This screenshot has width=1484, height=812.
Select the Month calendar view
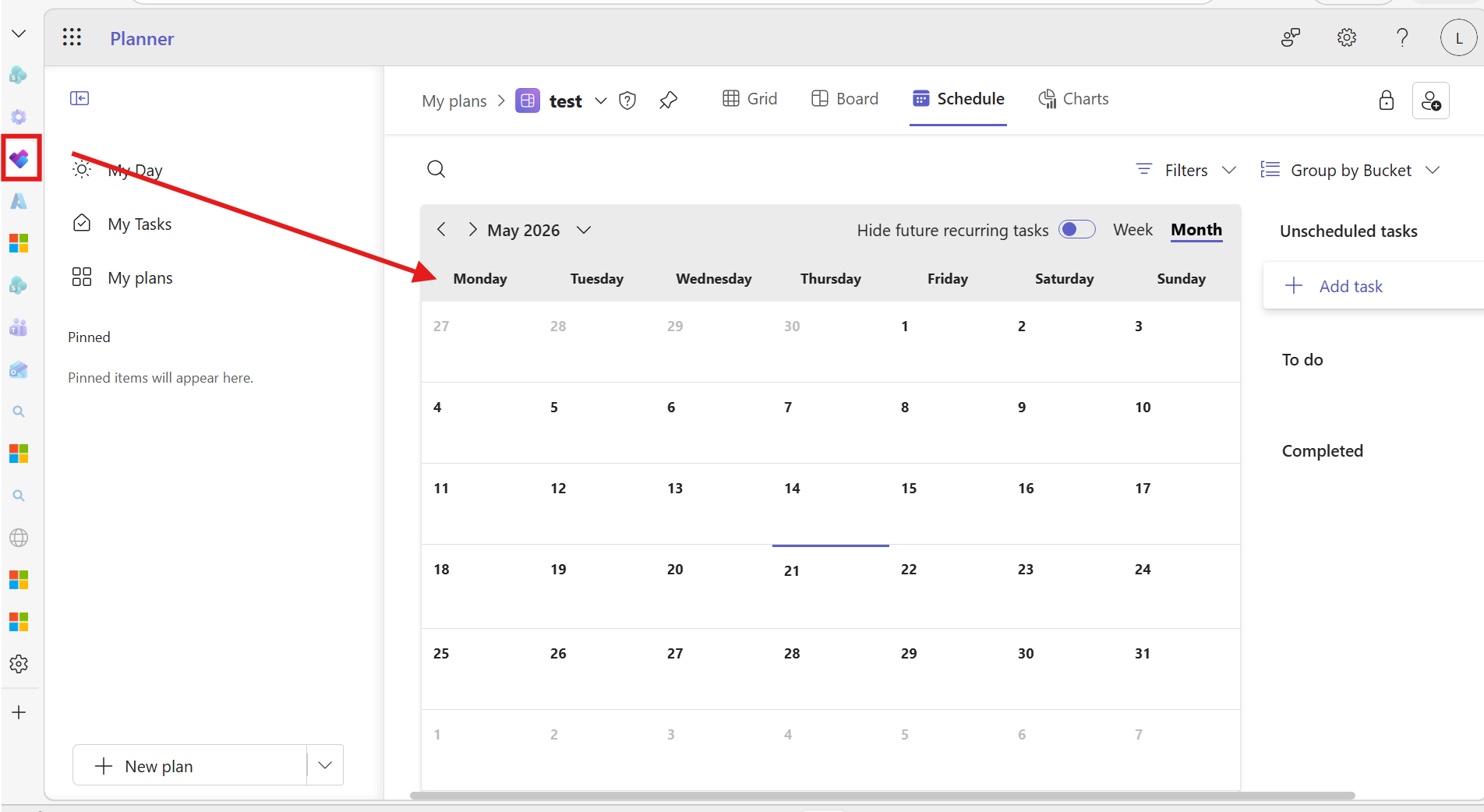tap(1196, 230)
